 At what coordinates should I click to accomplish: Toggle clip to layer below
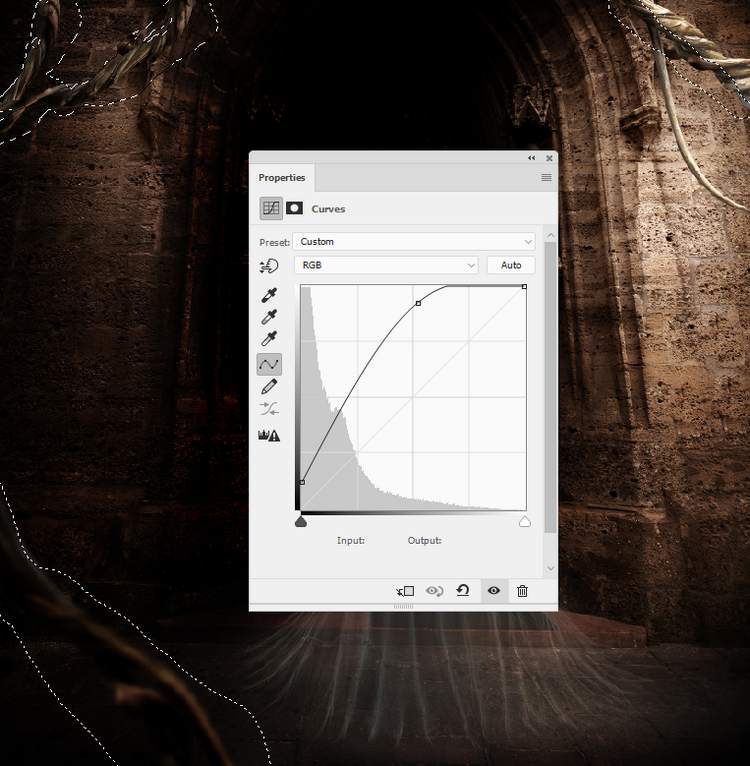click(405, 591)
